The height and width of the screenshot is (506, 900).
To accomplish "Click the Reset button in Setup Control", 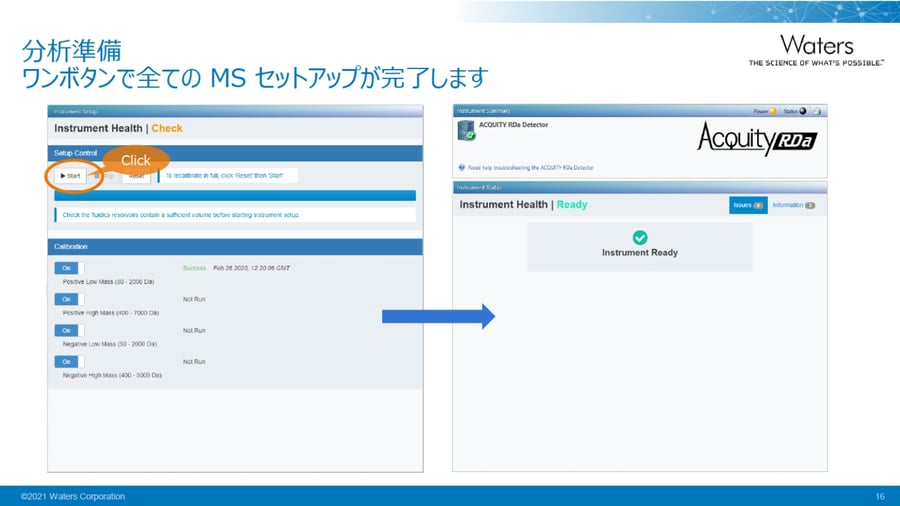I will pyautogui.click(x=137, y=176).
